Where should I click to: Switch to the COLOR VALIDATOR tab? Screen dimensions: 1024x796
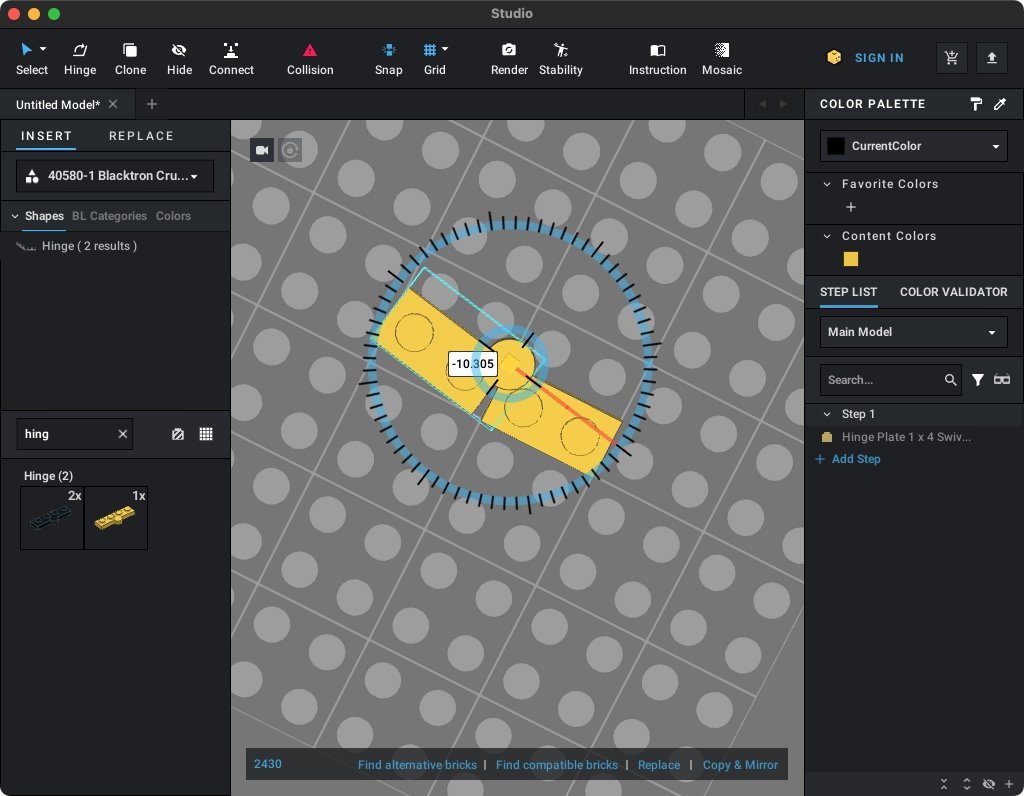(x=953, y=292)
